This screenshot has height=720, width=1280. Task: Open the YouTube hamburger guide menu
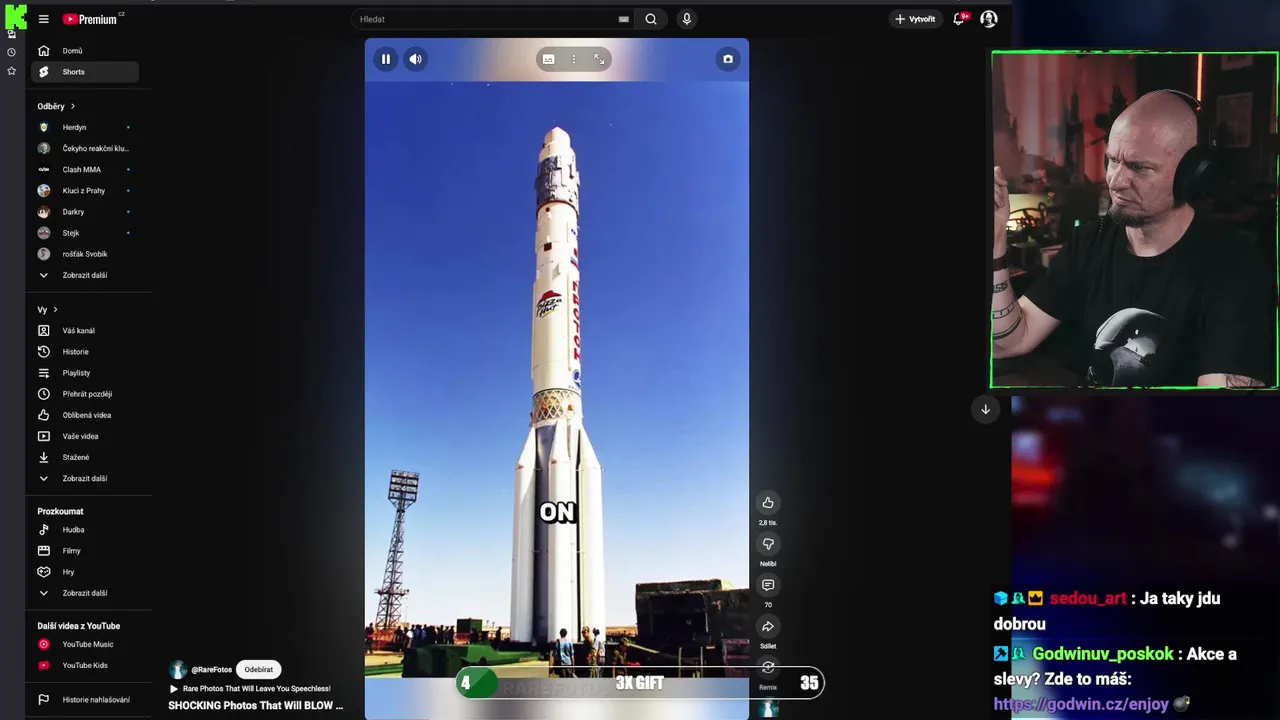pos(43,19)
